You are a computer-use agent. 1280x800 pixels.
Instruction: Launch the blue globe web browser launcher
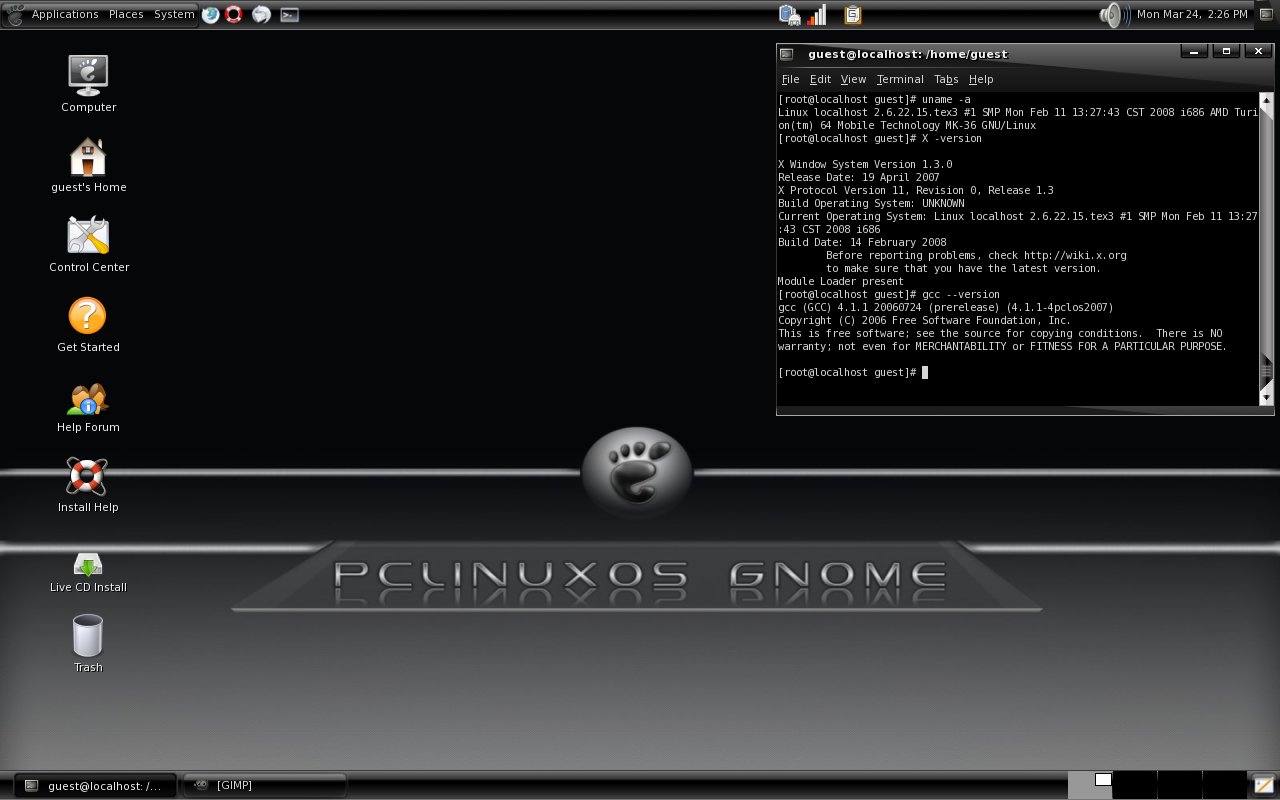210,14
